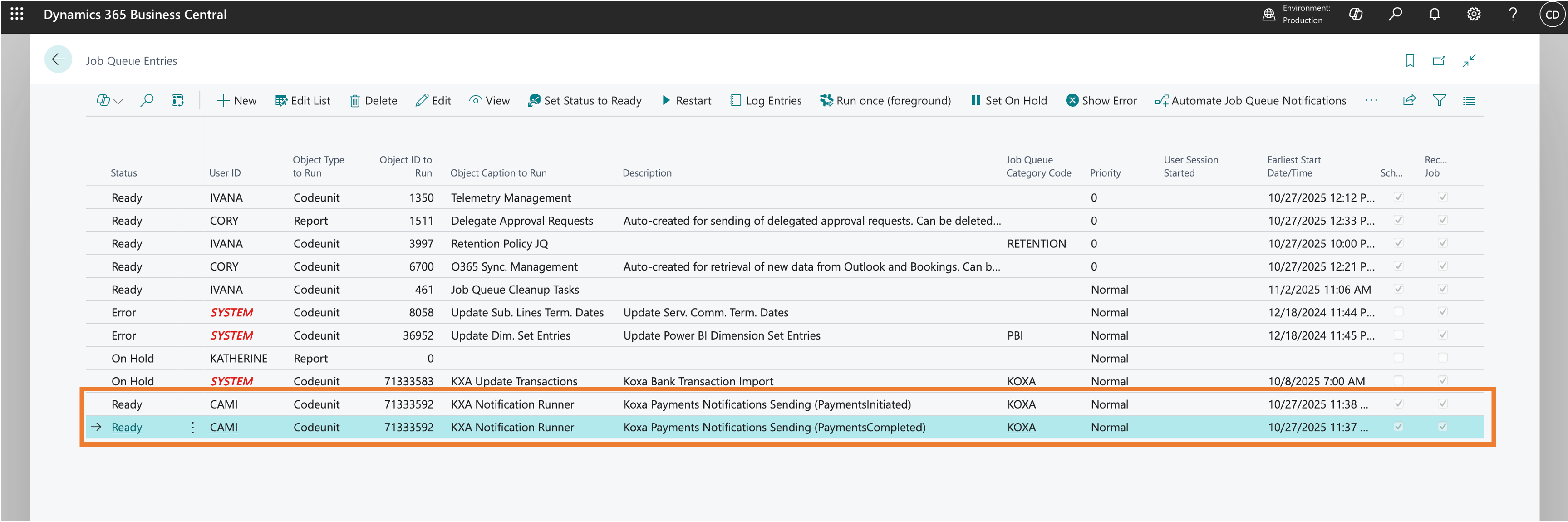
Task: Toggle Scheduled checkbox on Update Dim. Set Entries row
Action: (1398, 335)
